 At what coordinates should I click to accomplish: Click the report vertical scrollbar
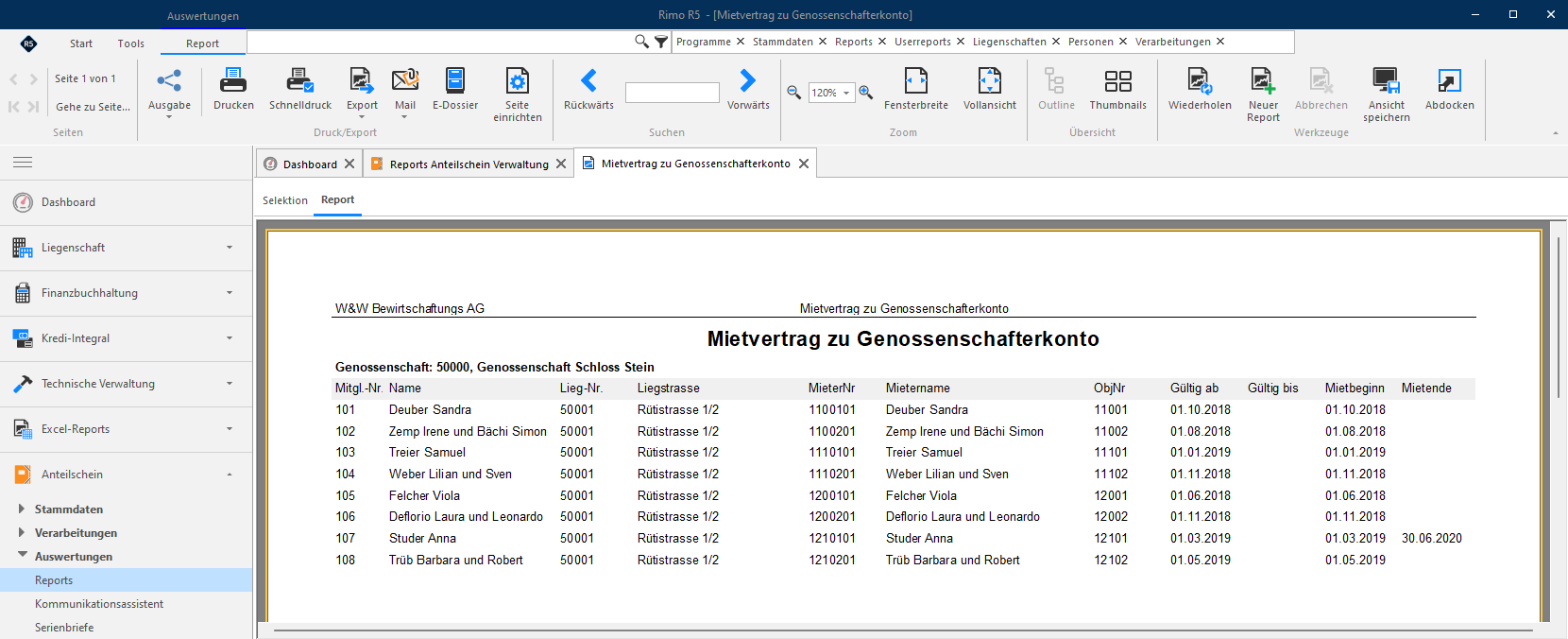pos(1559,317)
